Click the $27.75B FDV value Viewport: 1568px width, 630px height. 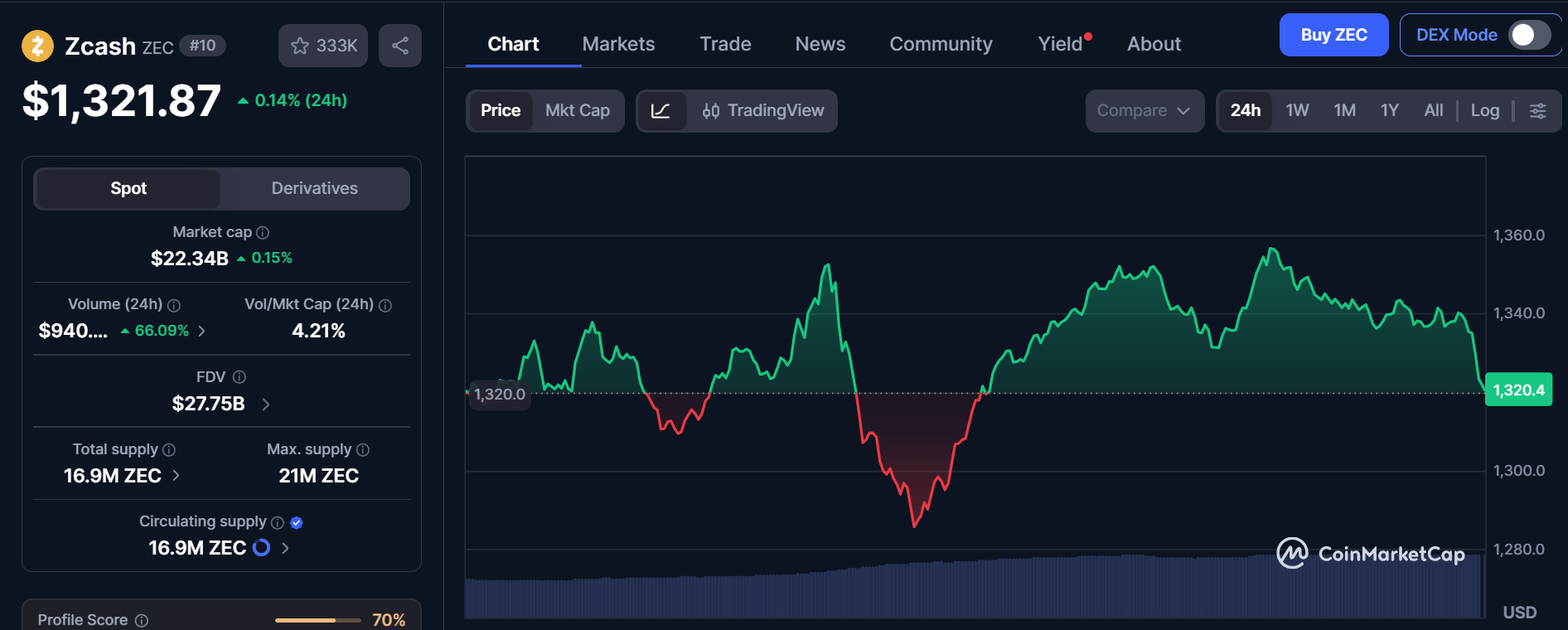(x=208, y=404)
